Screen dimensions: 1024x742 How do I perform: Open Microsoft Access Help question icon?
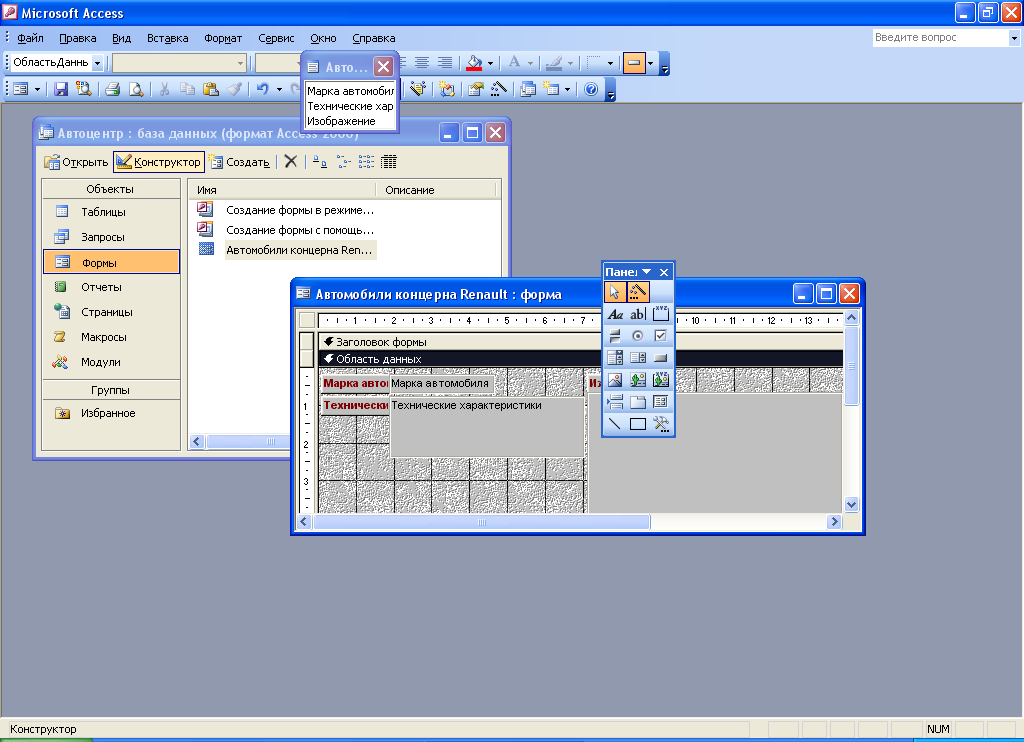tap(591, 89)
